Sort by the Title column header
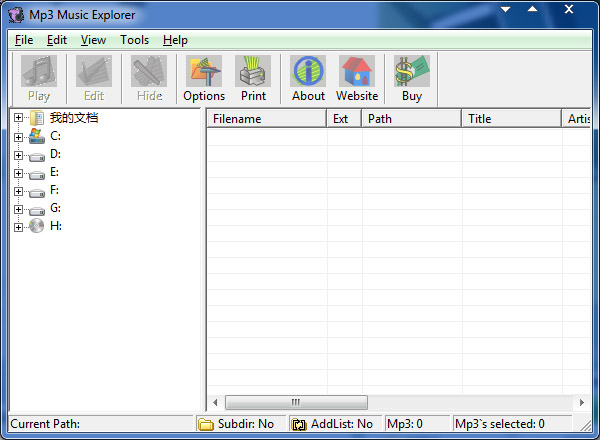Image resolution: width=600 pixels, height=440 pixels. pyautogui.click(x=512, y=119)
